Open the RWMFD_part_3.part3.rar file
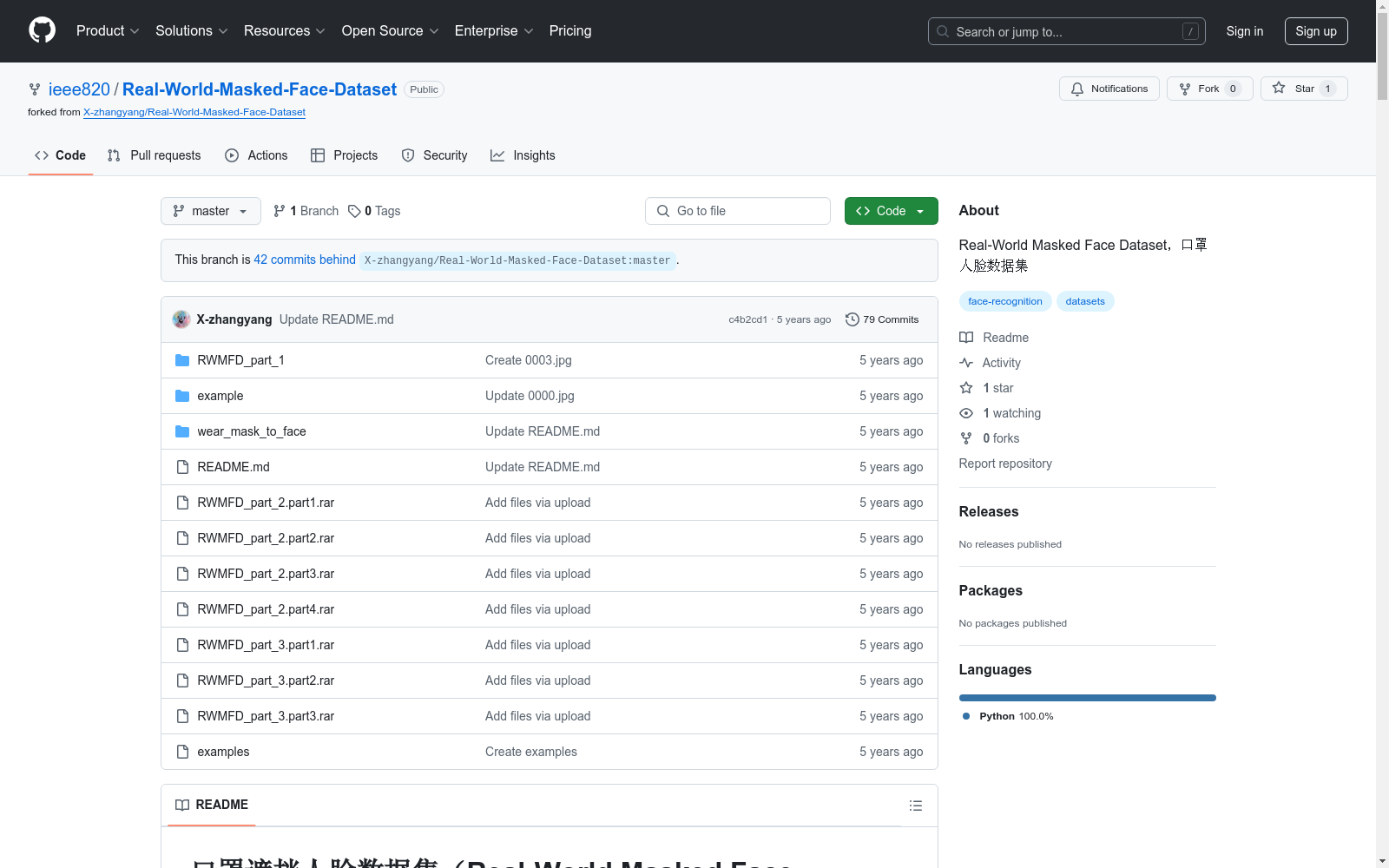Image resolution: width=1389 pixels, height=868 pixels. click(266, 716)
